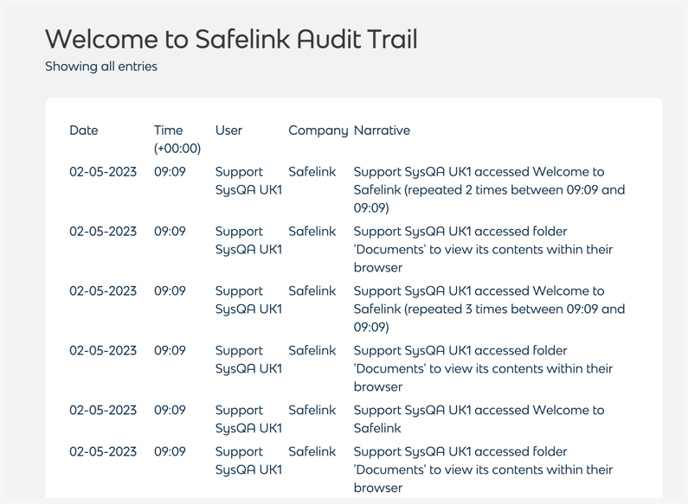Select the first 'Documents' folder narrative entry

point(483,249)
